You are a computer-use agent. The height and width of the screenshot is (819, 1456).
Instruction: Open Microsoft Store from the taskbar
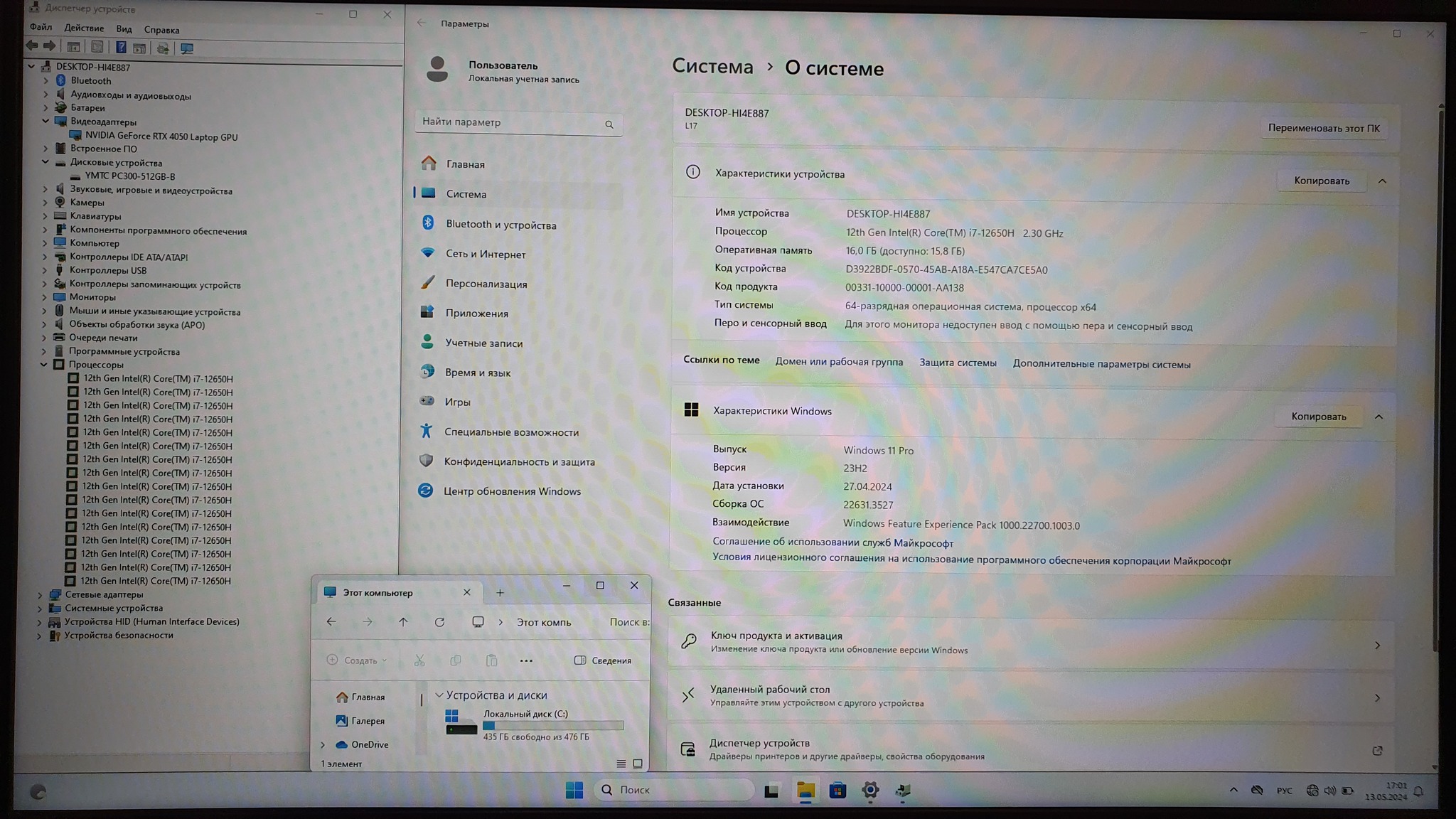click(837, 790)
